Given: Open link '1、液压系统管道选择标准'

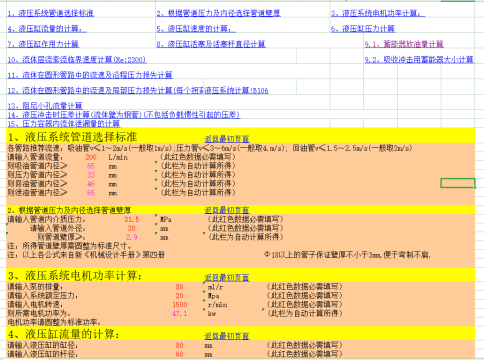Looking at the screenshot, I should [51, 13].
